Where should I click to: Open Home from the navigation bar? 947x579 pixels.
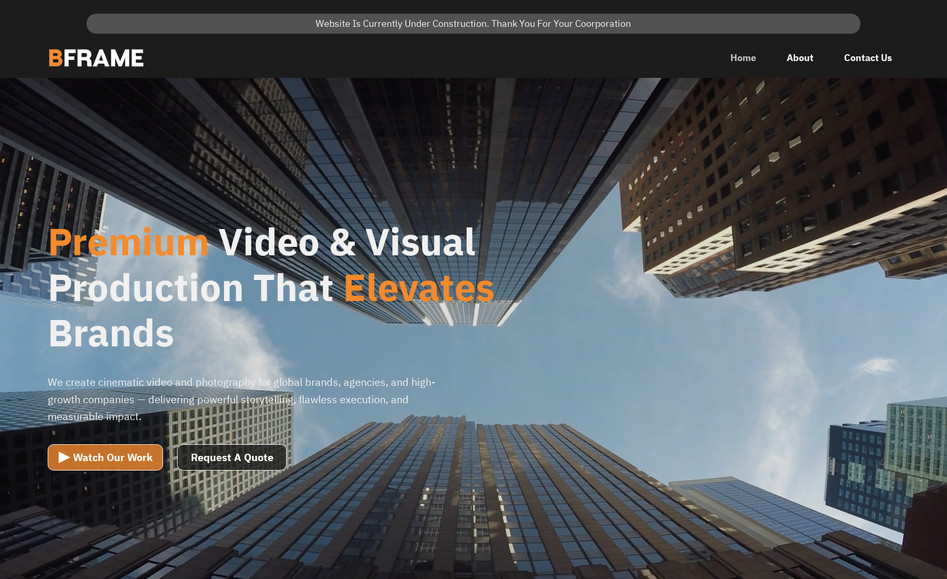tap(742, 58)
